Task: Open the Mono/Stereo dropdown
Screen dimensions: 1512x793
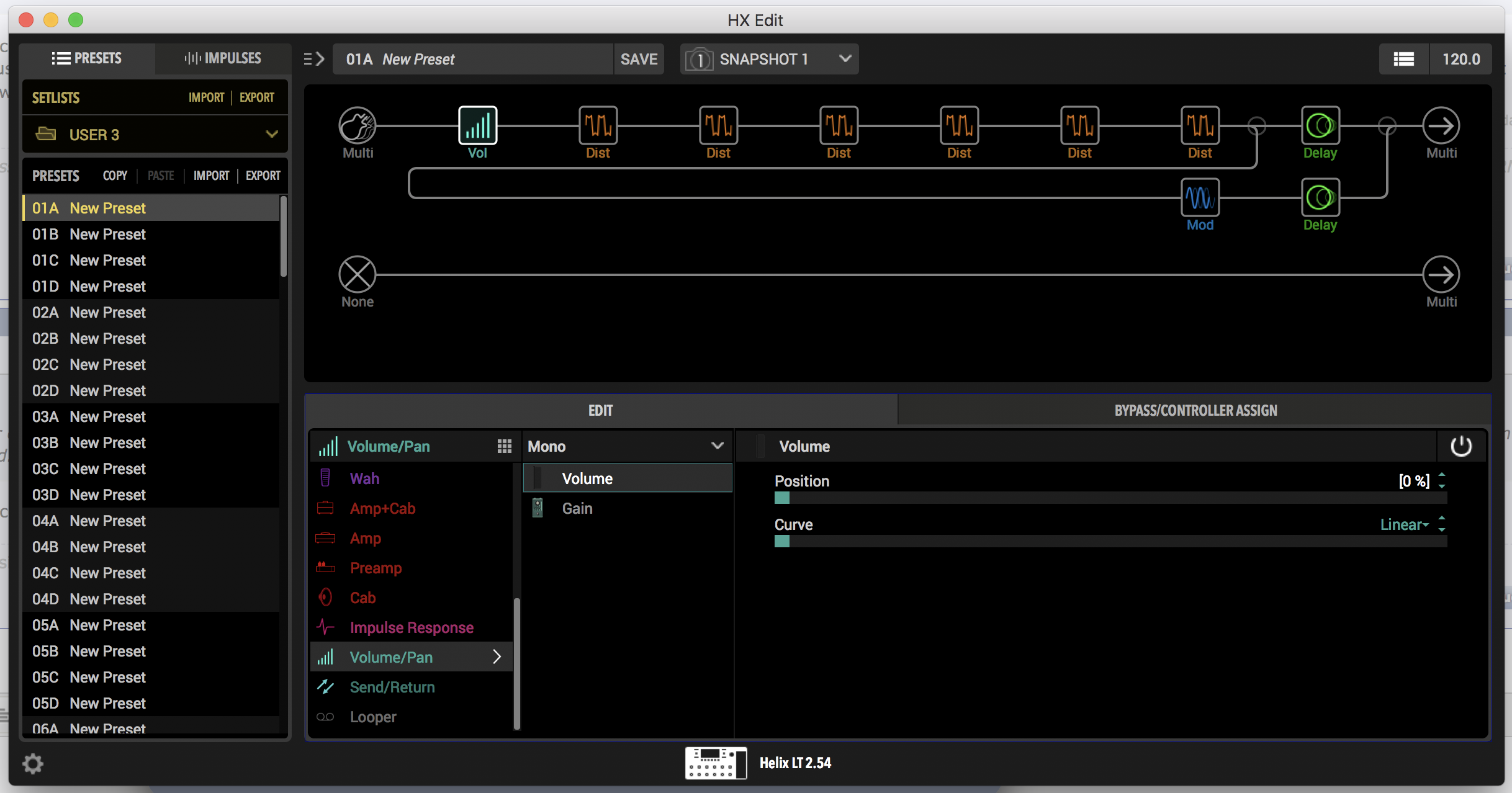Action: [x=627, y=446]
